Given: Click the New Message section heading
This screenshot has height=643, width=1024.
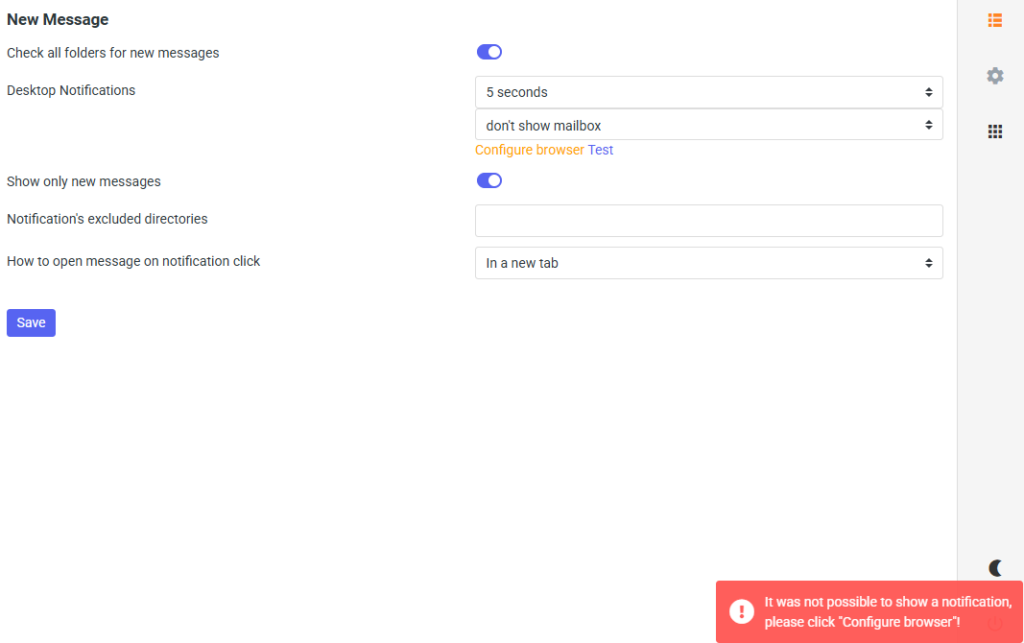Looking at the screenshot, I should click(x=57, y=20).
